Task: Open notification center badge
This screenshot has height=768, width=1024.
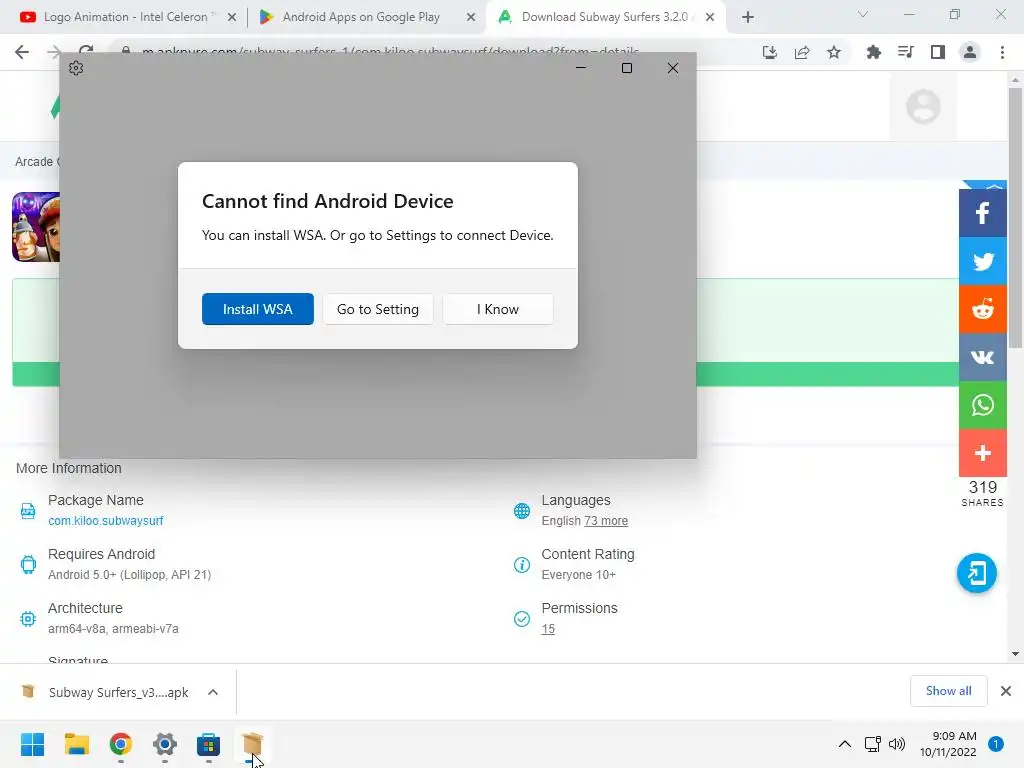Action: [995, 744]
